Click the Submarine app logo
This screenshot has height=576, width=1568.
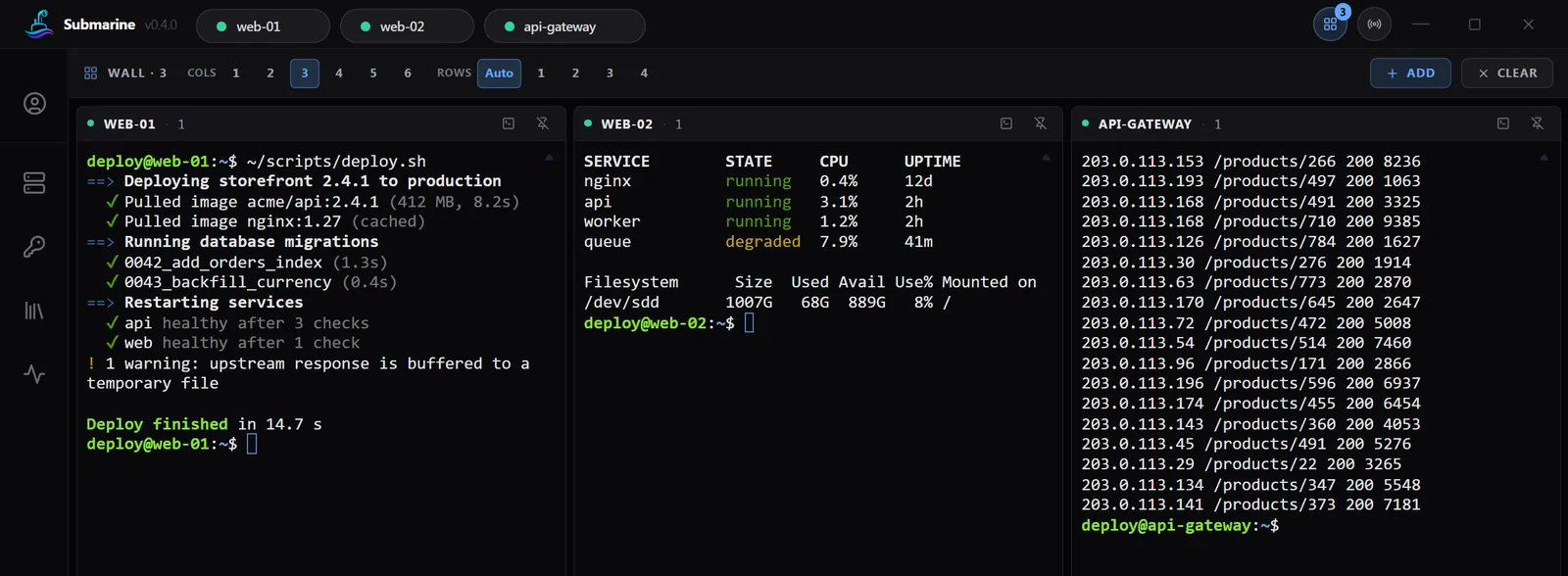38,24
